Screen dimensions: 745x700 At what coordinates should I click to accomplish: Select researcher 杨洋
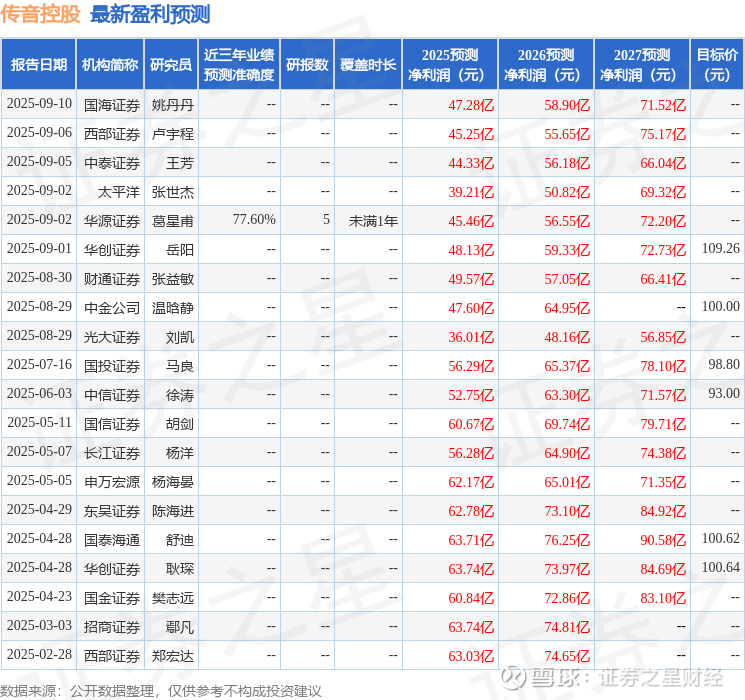180,453
